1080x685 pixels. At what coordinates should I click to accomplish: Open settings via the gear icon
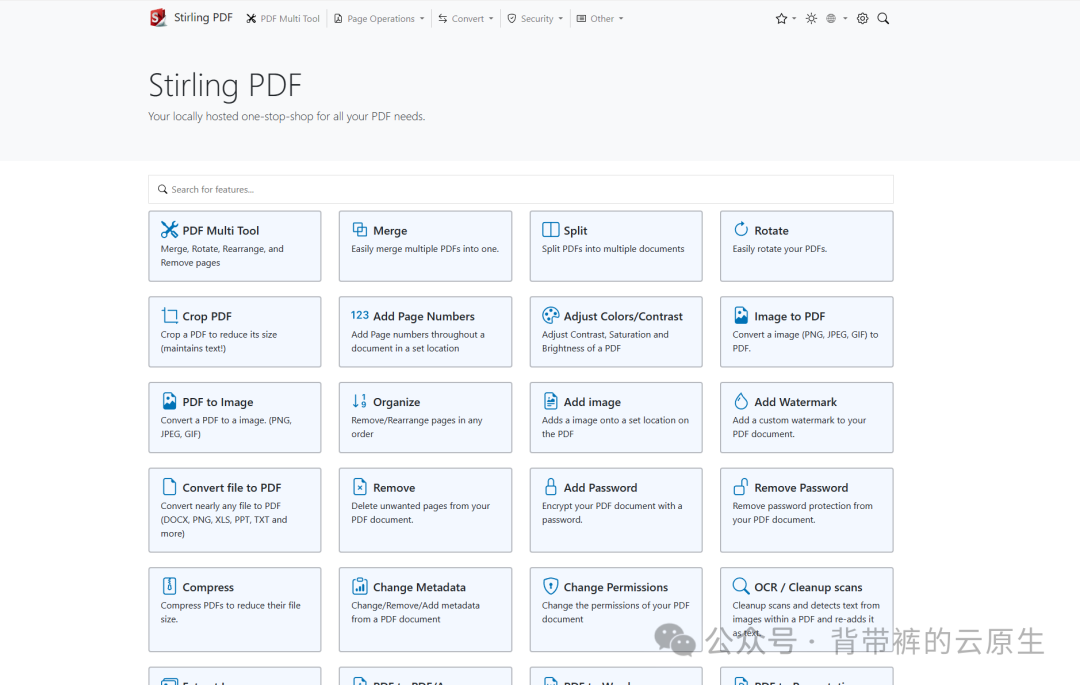pos(862,19)
